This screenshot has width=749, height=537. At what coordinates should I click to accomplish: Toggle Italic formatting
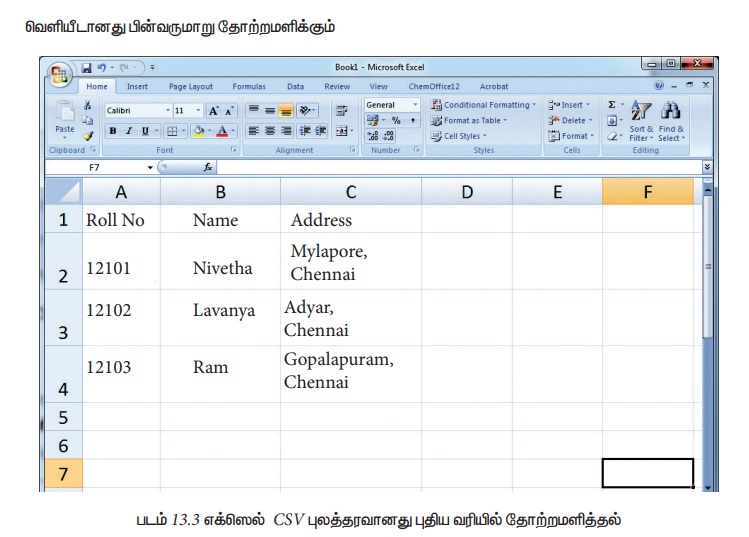pos(129,131)
